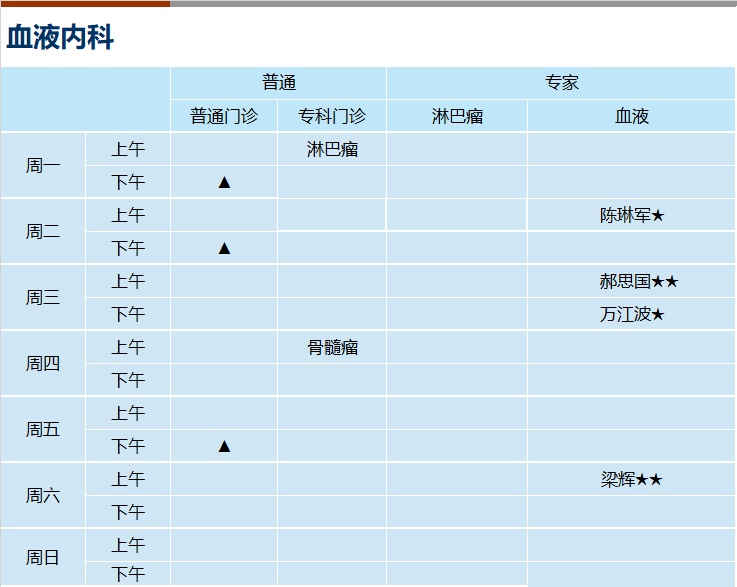
Task: Select the 普通门诊 column header
Action: pyautogui.click(x=224, y=116)
